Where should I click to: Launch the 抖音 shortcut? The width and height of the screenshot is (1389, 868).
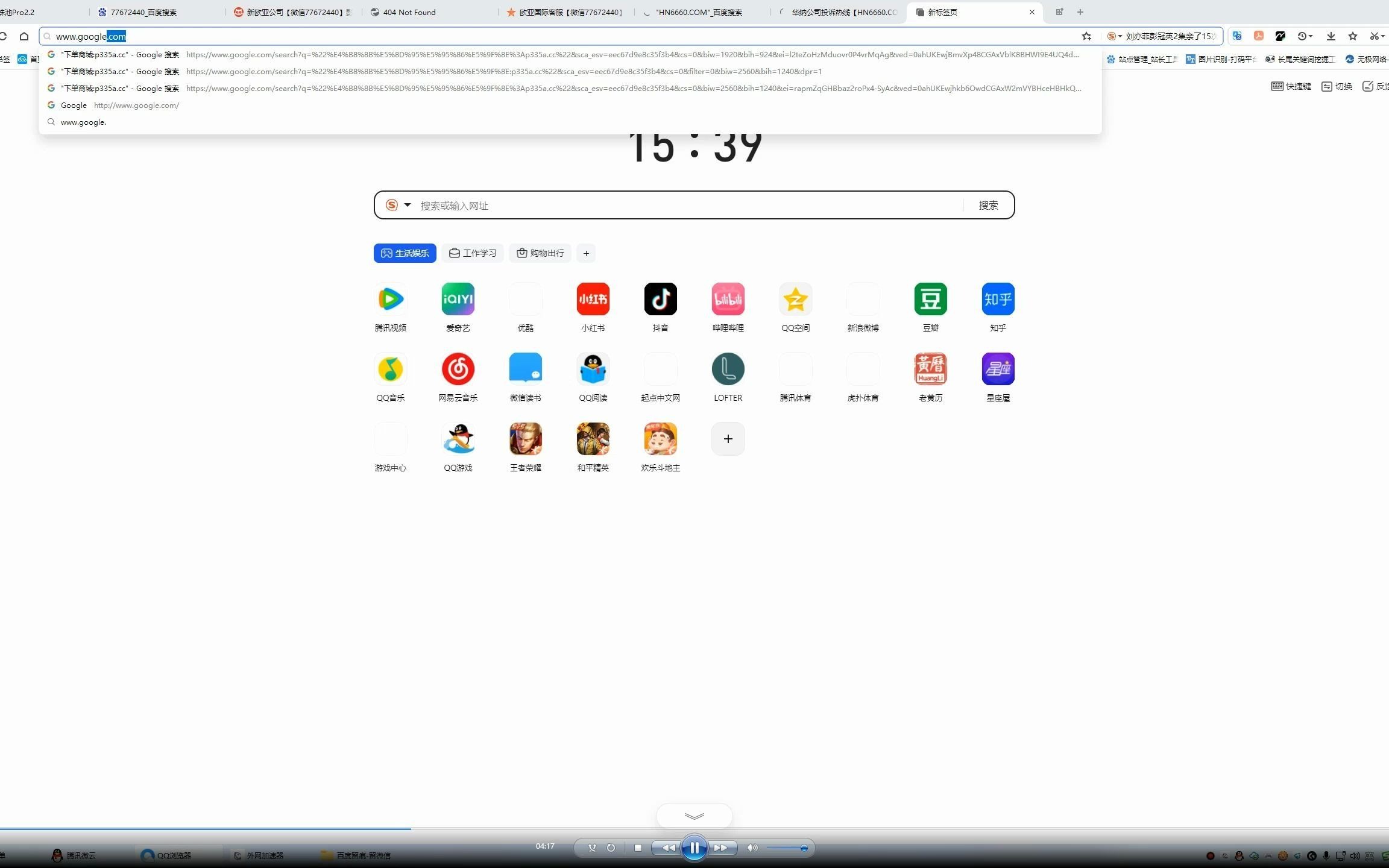[x=661, y=299]
